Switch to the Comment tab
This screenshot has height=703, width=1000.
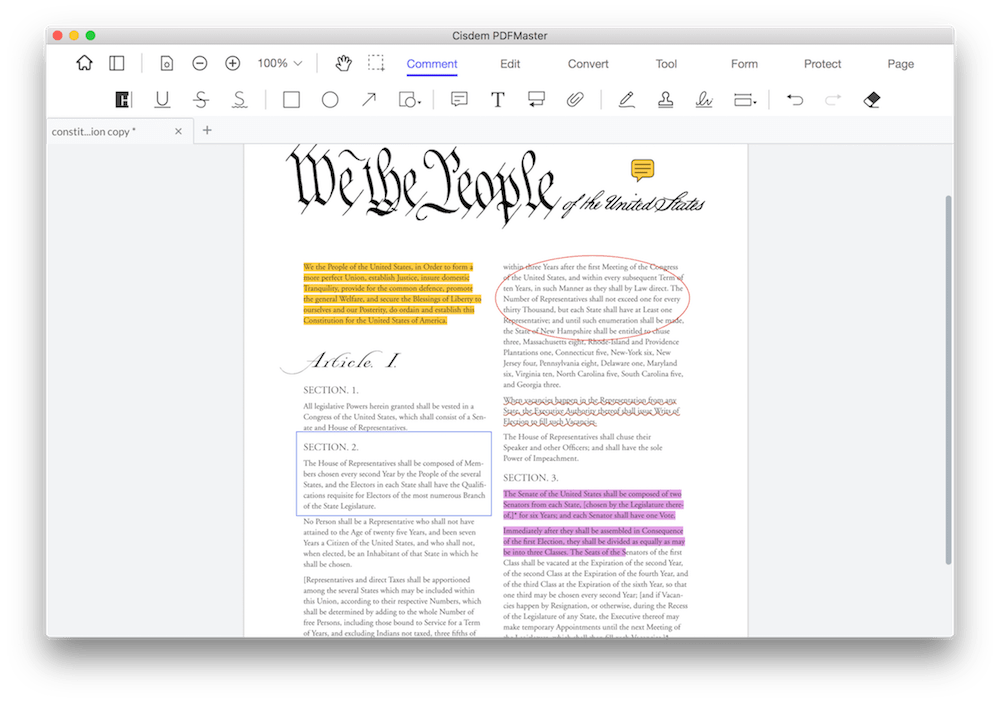click(x=432, y=64)
